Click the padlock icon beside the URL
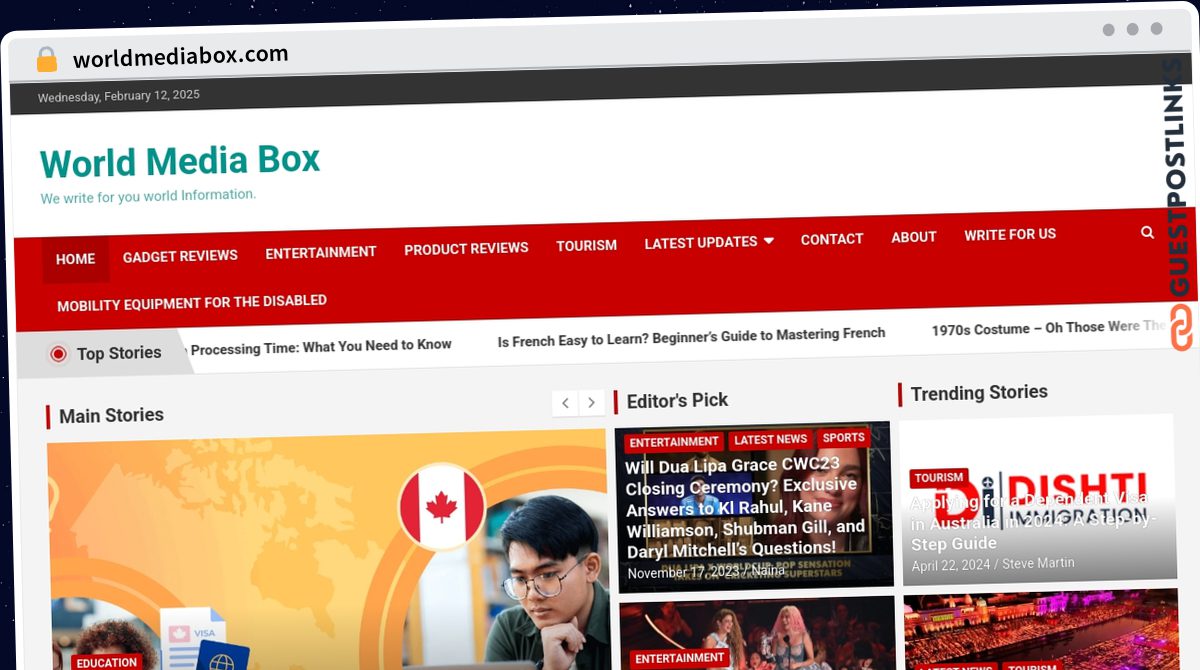Screen dimensions: 1200x670 46,60
